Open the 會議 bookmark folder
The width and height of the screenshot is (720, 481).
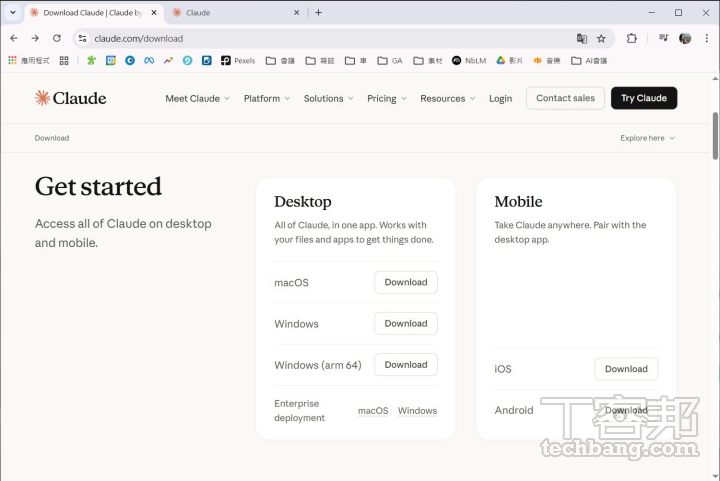(x=281, y=61)
